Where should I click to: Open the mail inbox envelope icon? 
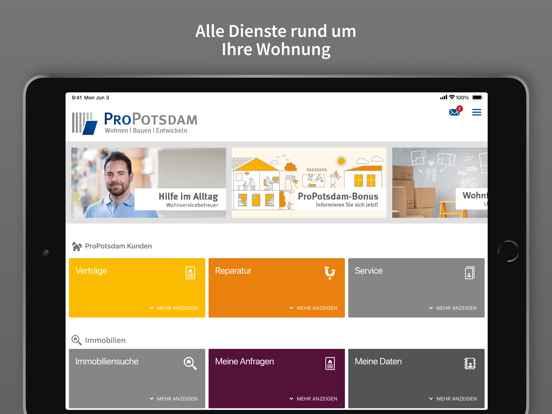(x=454, y=113)
